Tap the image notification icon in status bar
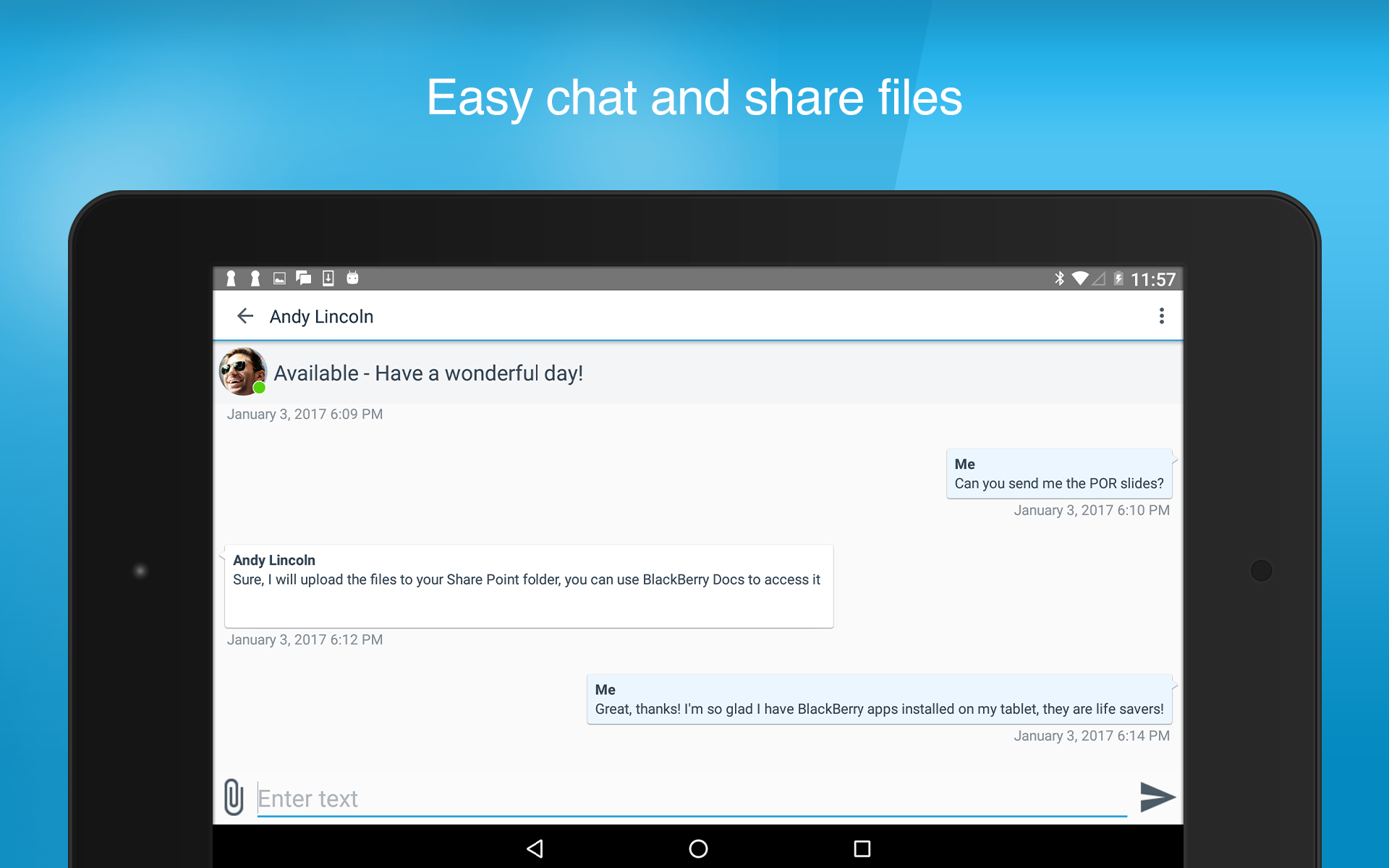This screenshot has height=868, width=1389. [279, 278]
